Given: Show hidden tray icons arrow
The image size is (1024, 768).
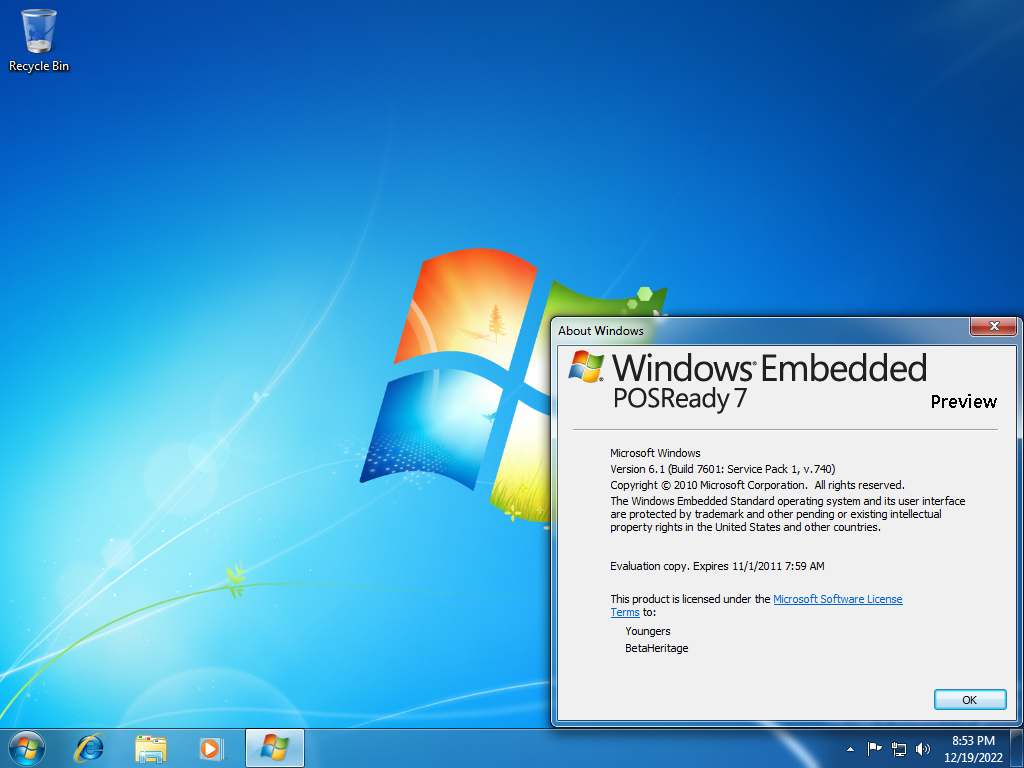Looking at the screenshot, I should point(850,749).
